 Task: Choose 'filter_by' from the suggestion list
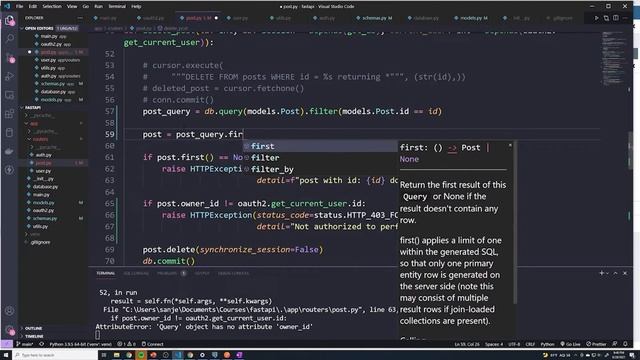point(320,169)
